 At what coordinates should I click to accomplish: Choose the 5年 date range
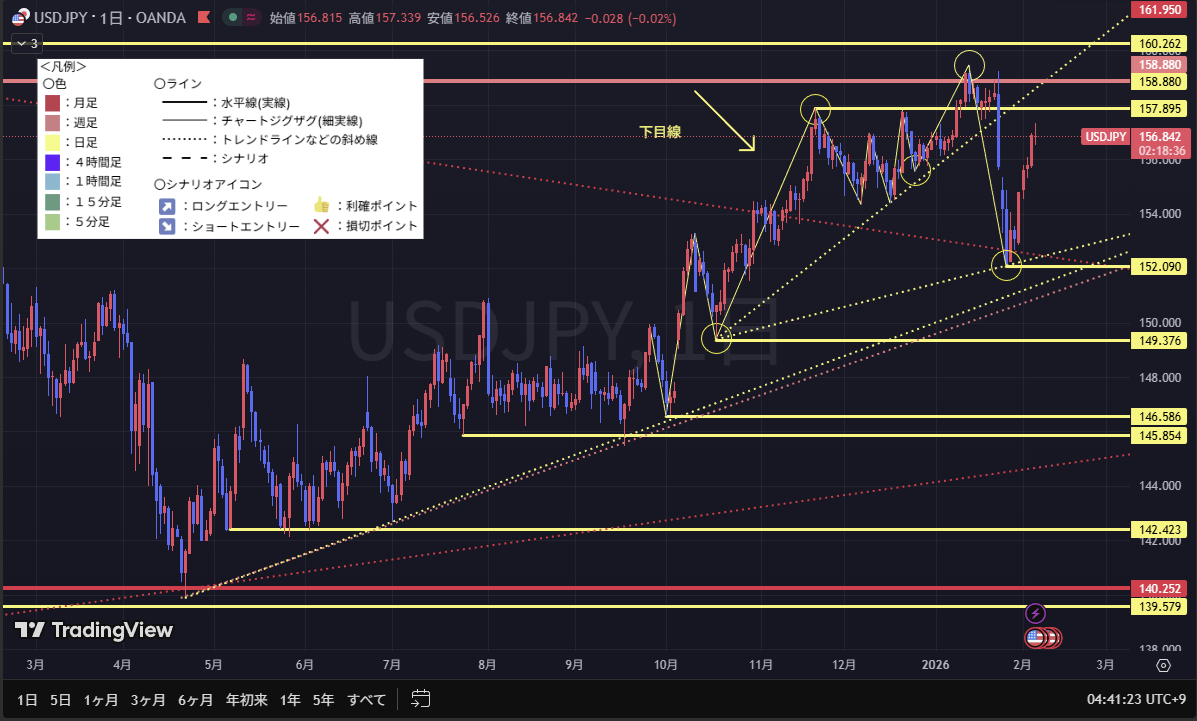click(x=323, y=699)
